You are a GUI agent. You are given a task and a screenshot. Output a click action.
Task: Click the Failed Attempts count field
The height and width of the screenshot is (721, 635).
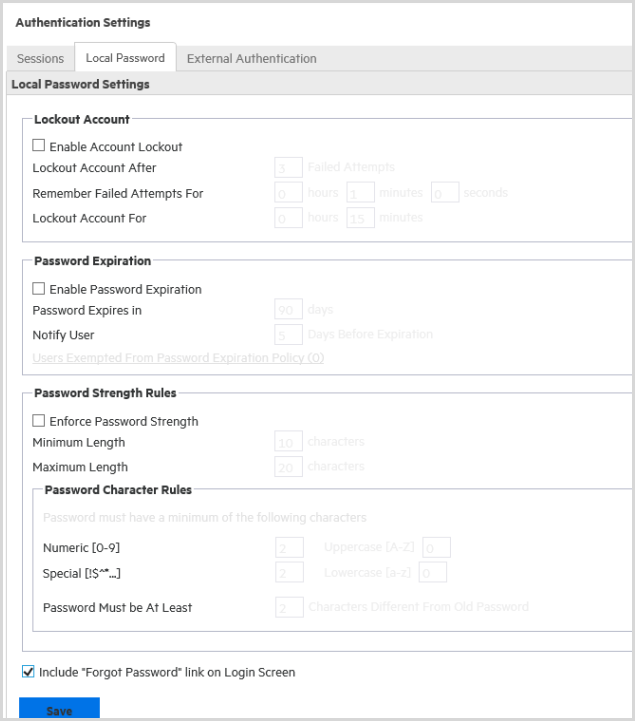tap(288, 168)
